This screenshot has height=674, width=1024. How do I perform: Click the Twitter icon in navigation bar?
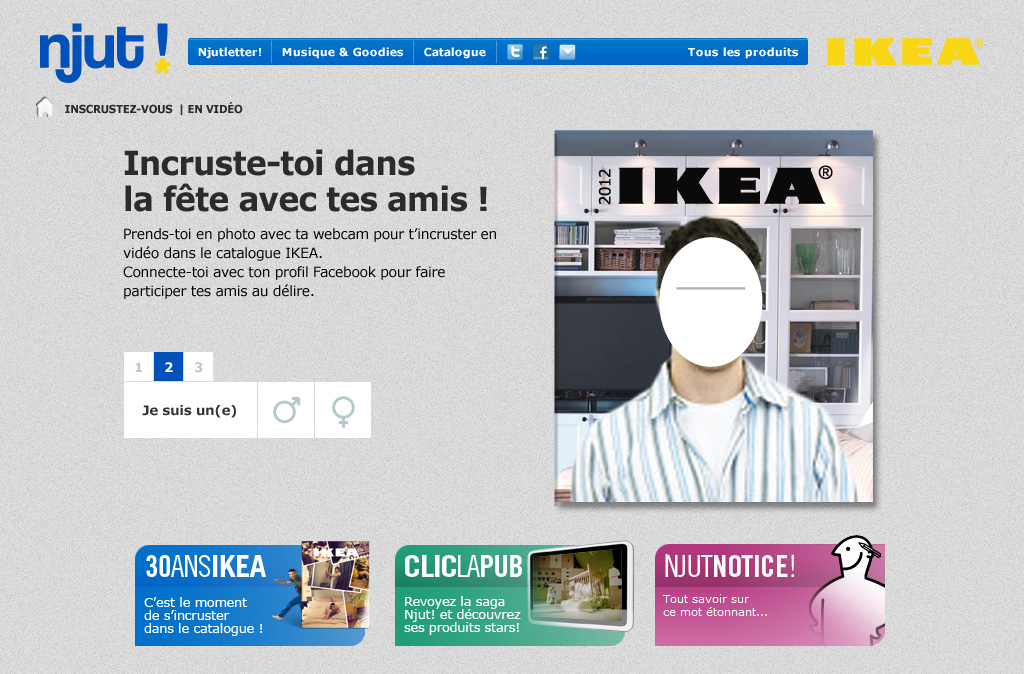[515, 52]
